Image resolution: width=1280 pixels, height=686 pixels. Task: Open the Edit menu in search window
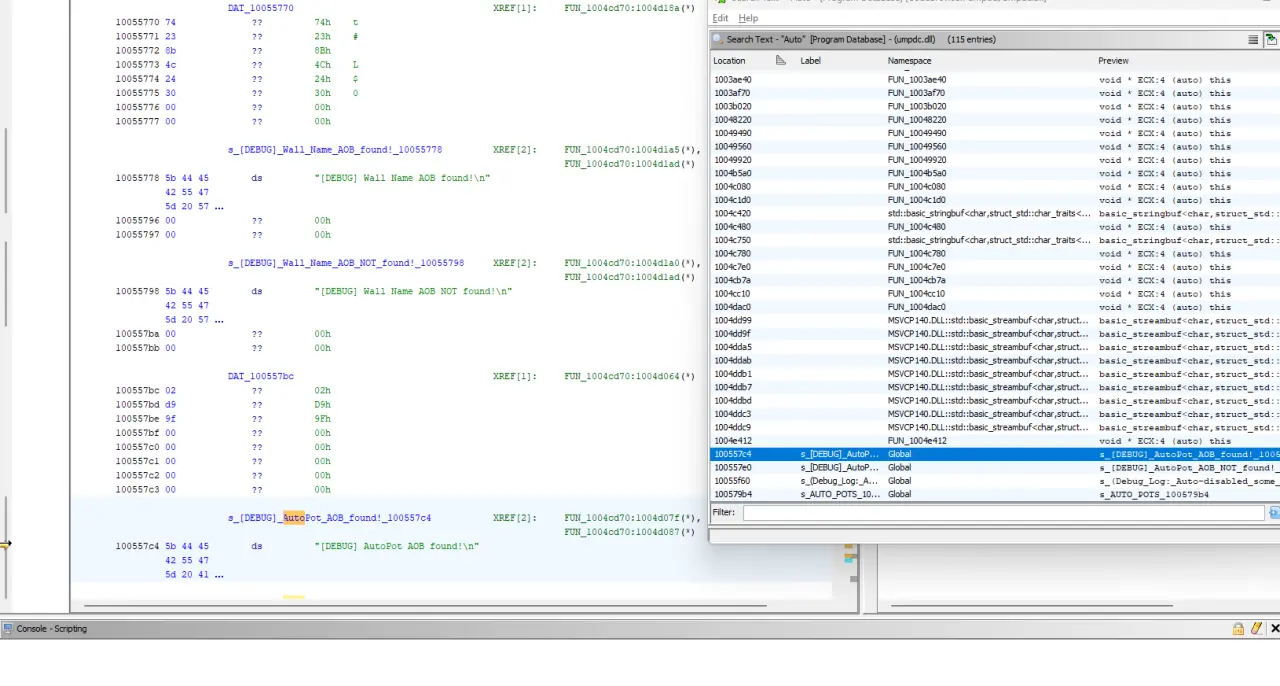click(720, 18)
